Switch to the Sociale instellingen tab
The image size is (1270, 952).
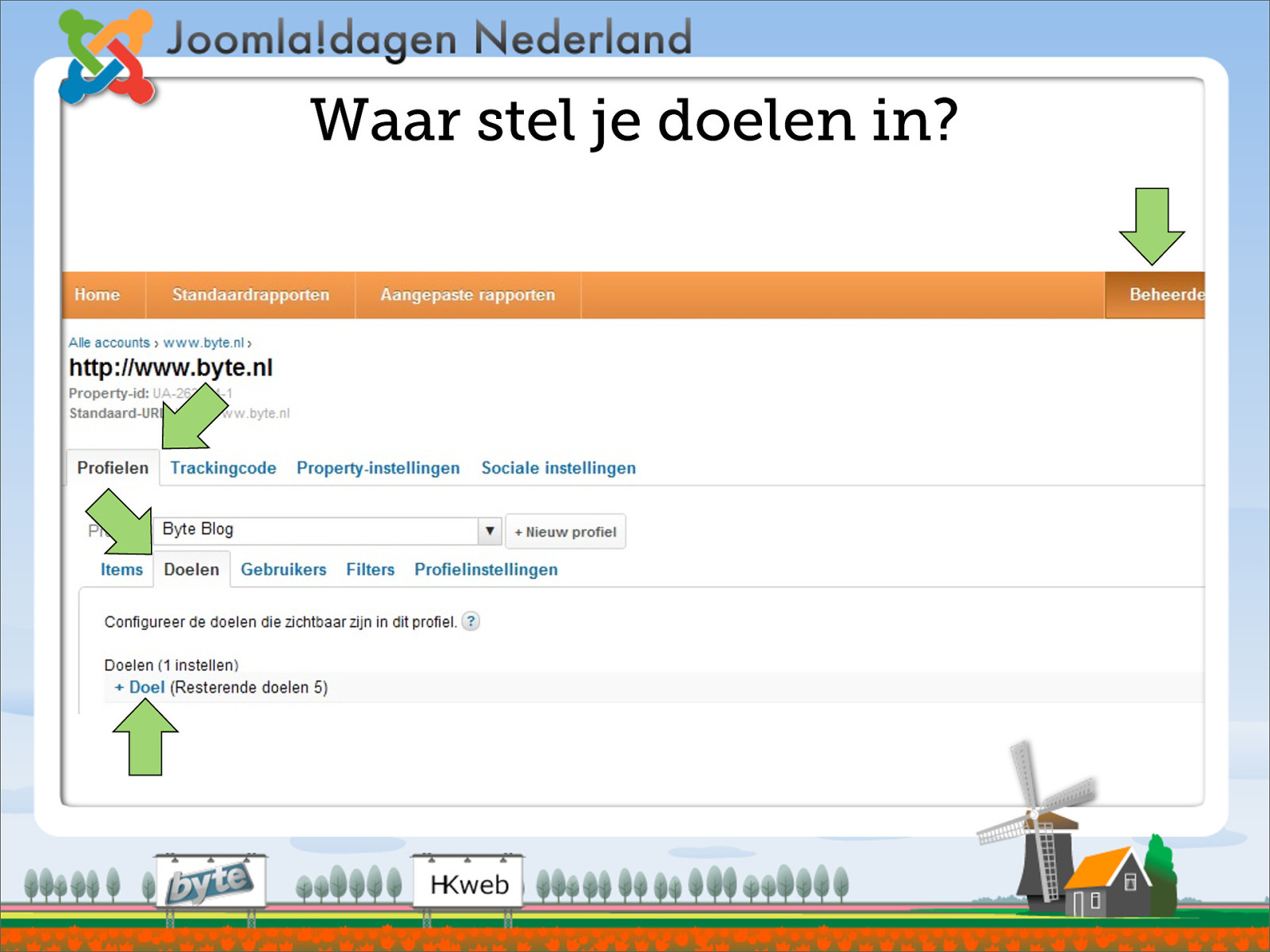coord(558,468)
